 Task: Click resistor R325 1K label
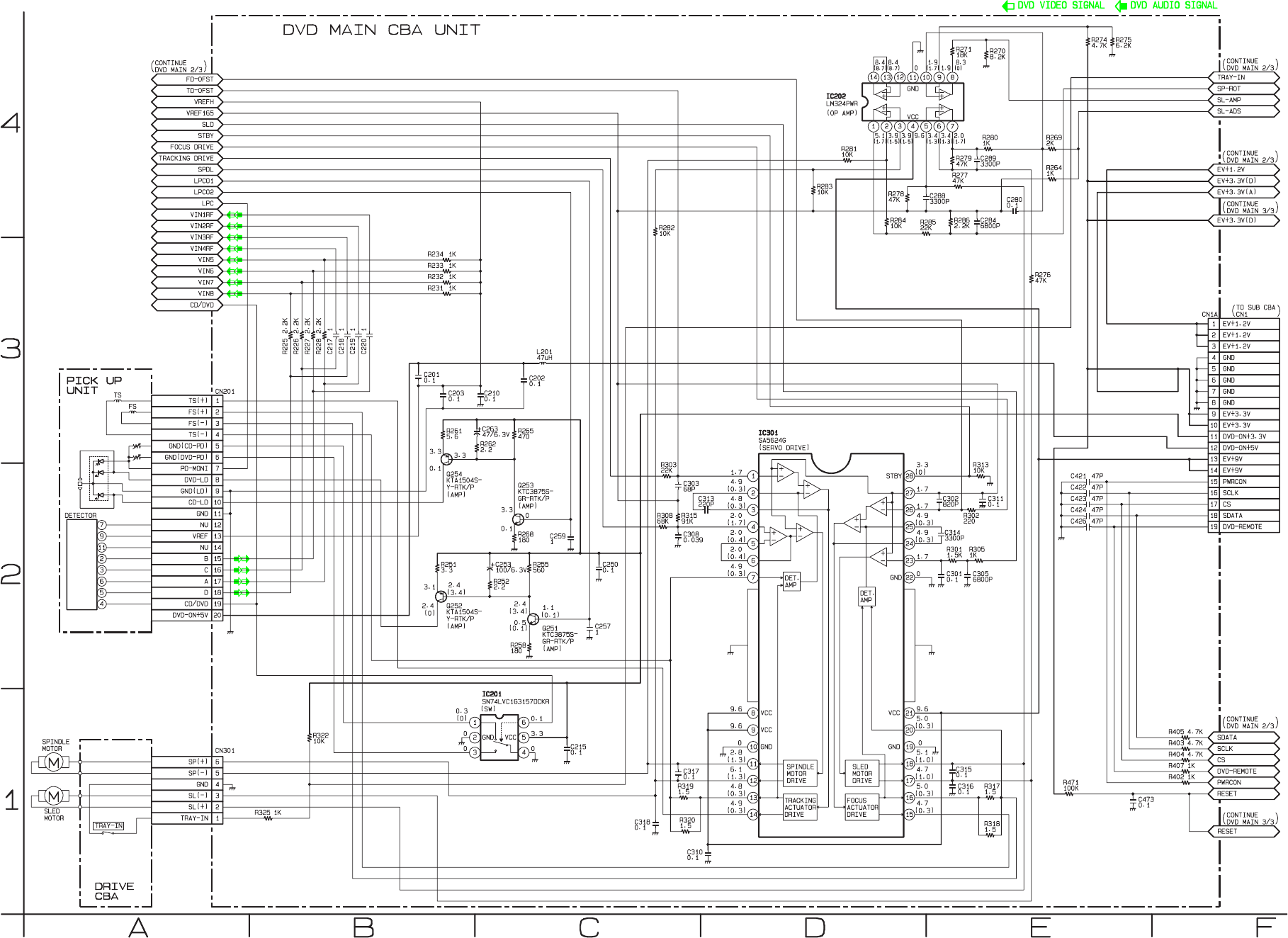tap(268, 813)
